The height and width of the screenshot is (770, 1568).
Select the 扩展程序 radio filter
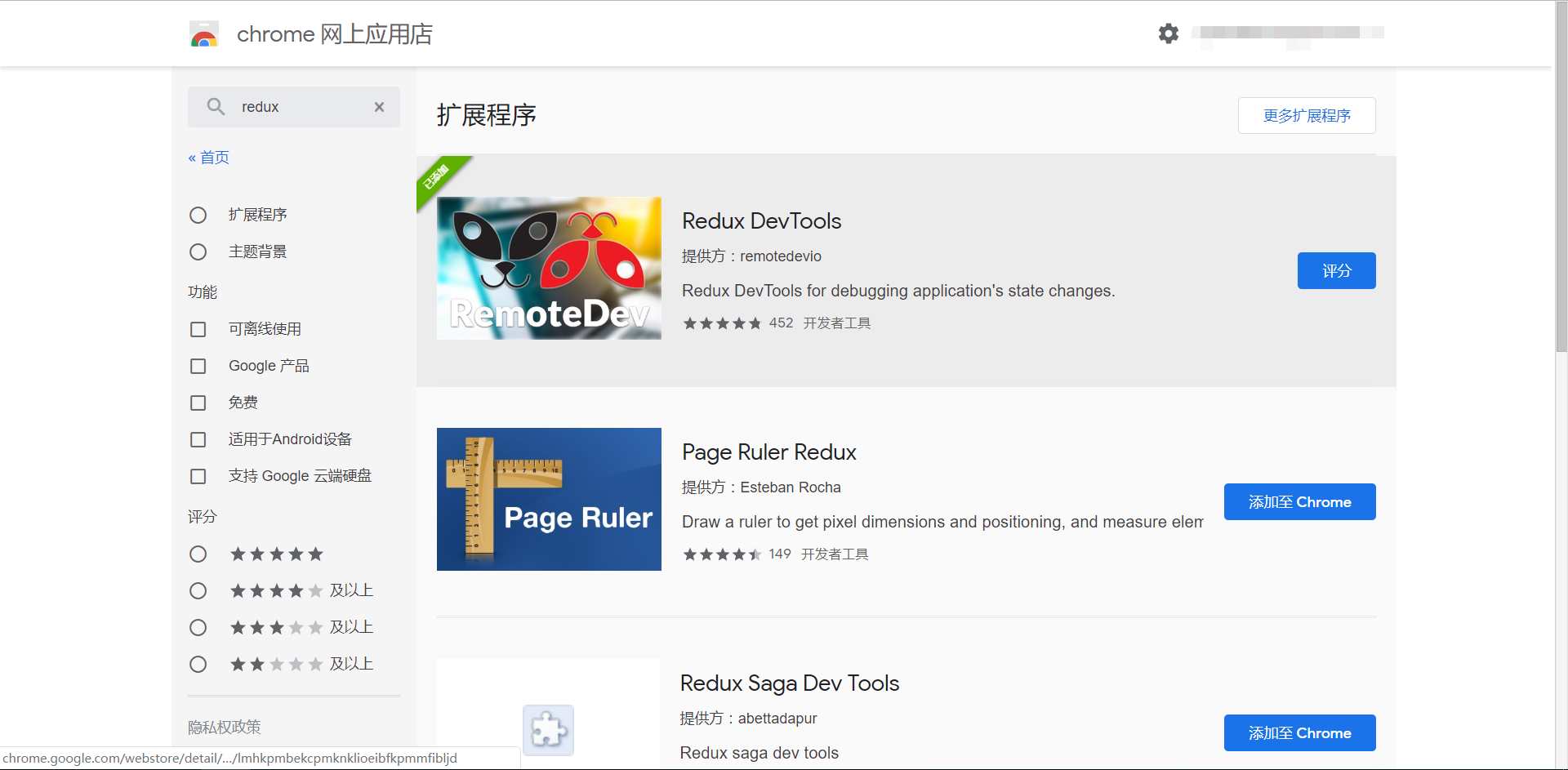pyautogui.click(x=198, y=215)
